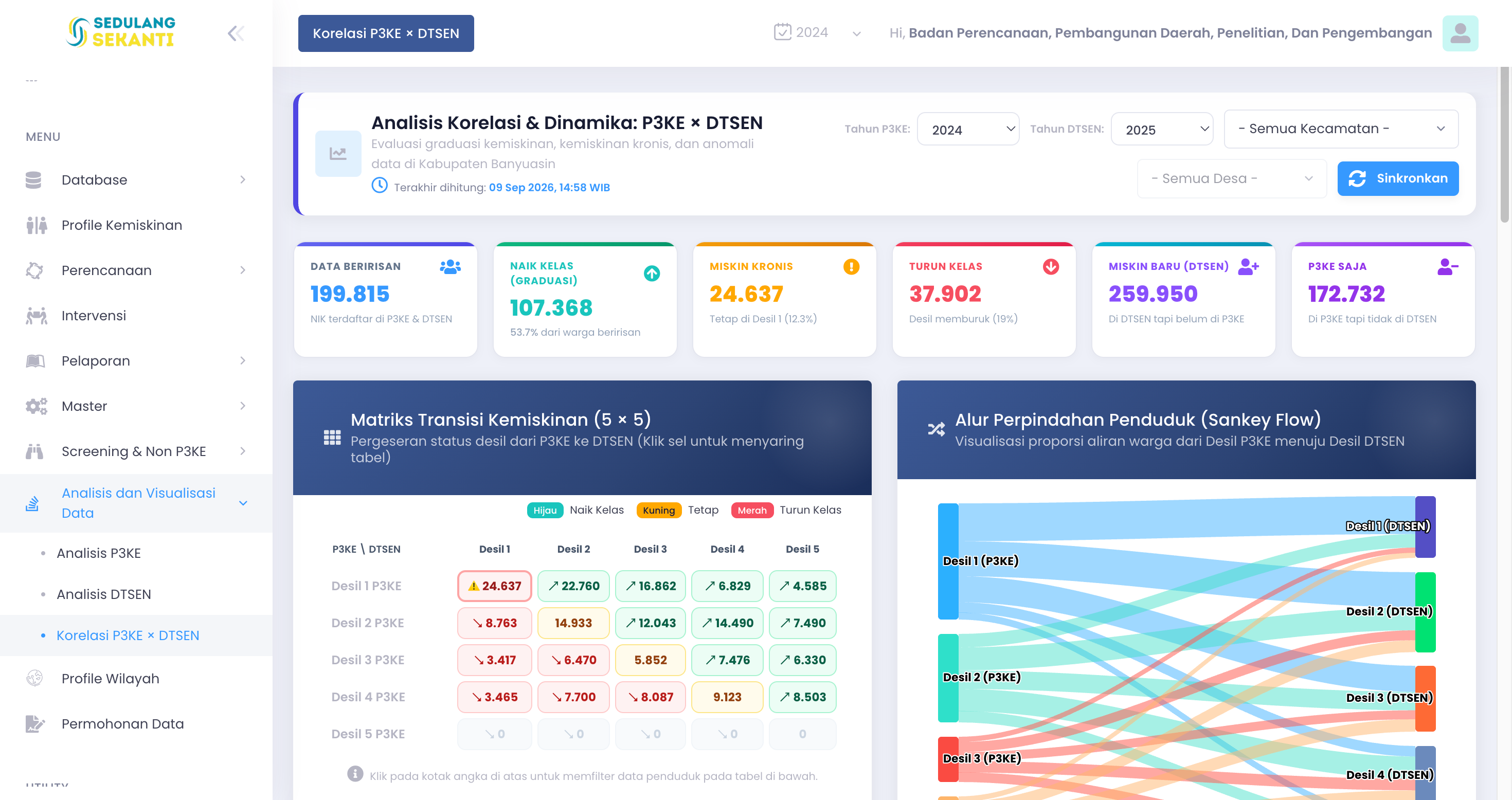The image size is (1512, 800).
Task: Click the Data Beririsan group icon
Action: (450, 266)
